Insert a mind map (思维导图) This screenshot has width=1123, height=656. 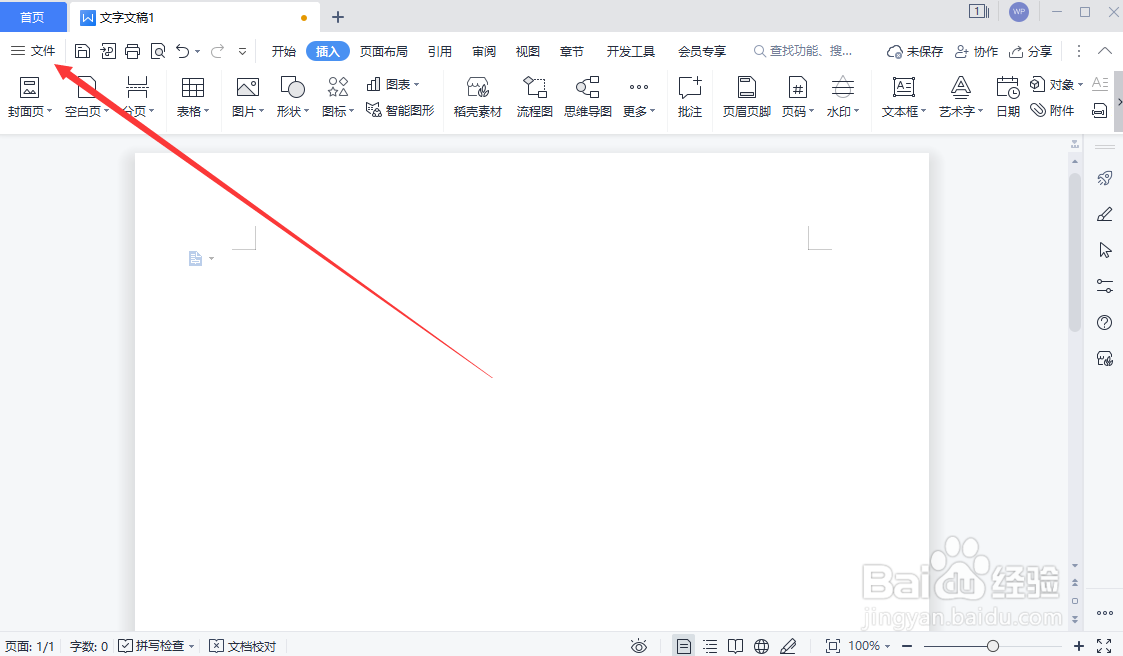coord(586,96)
